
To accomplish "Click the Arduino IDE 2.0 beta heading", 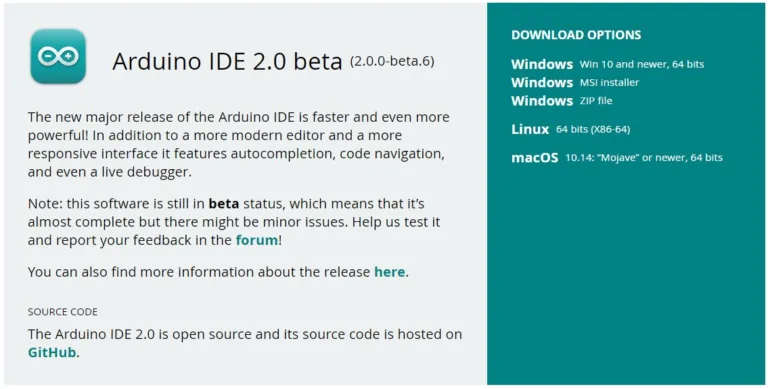I will pos(227,62).
